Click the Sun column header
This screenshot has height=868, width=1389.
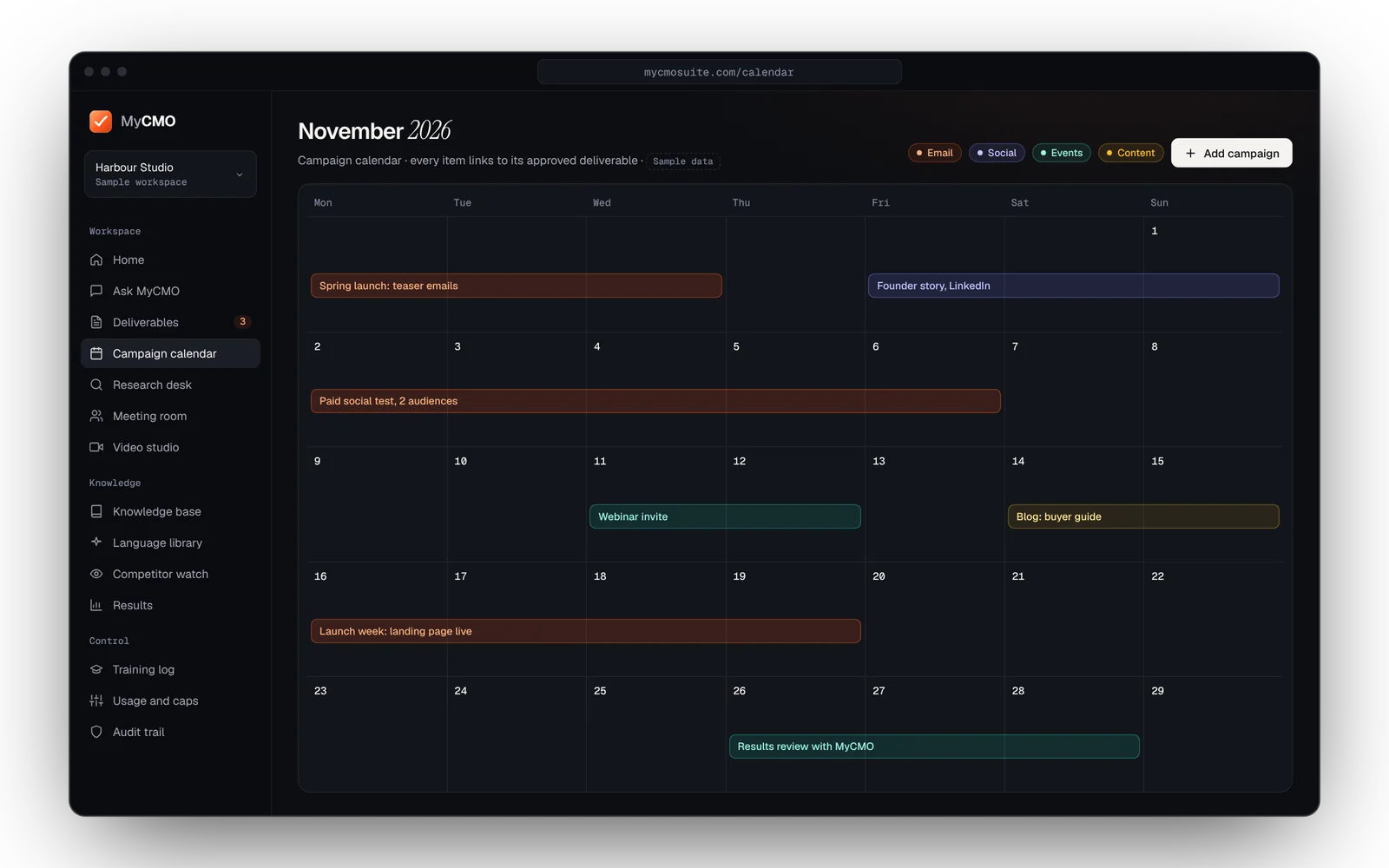(1159, 203)
